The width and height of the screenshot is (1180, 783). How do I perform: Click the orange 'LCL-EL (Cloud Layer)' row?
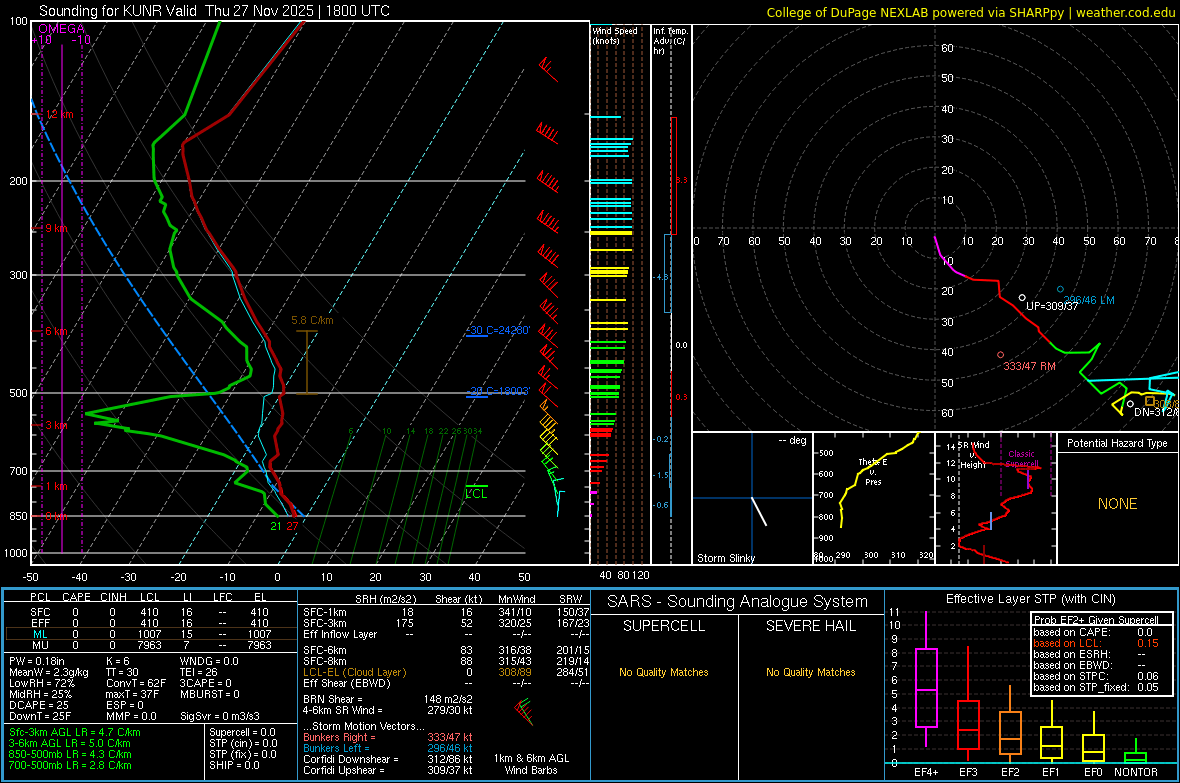tap(354, 672)
